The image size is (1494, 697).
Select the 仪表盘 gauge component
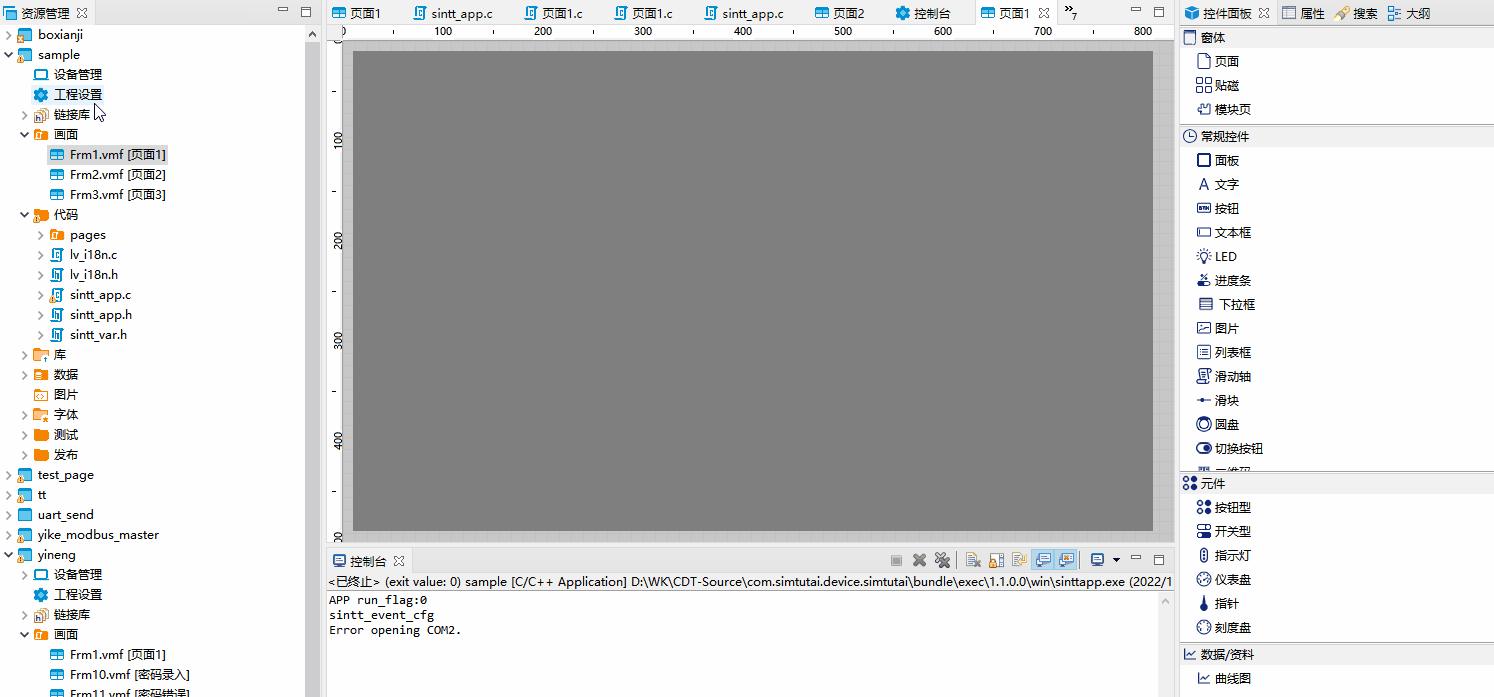[x=1232, y=580]
